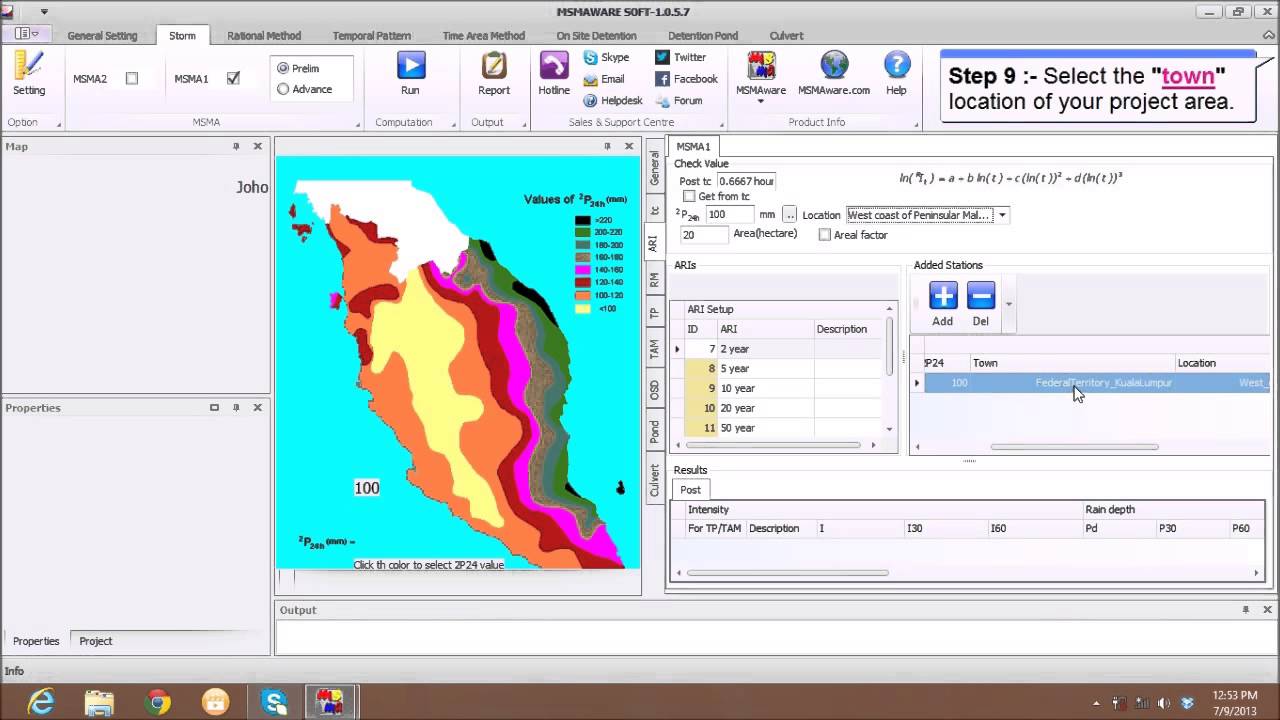Click the MSMAware product icon

tap(761, 66)
